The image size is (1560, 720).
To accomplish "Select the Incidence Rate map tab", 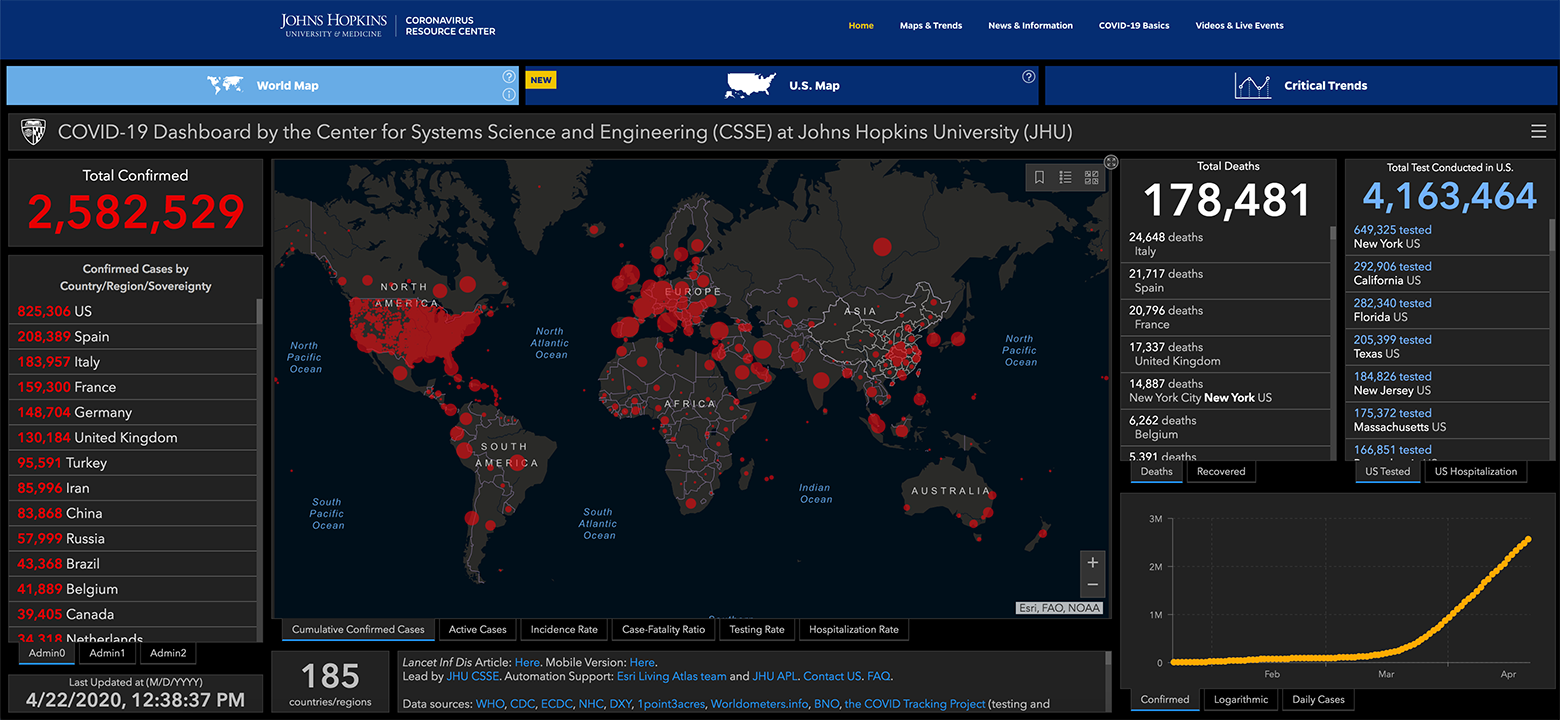I will point(564,629).
